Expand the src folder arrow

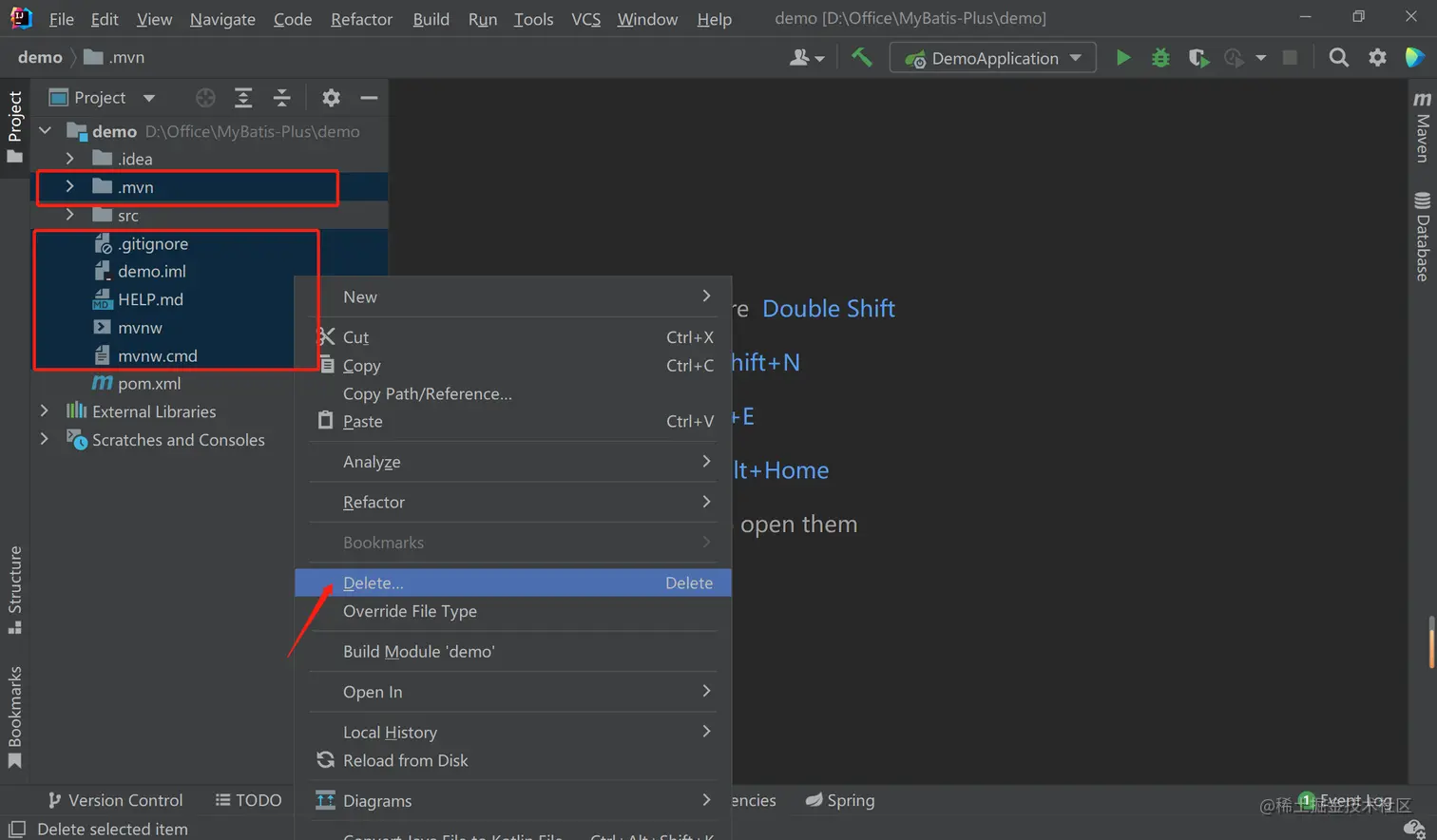[69, 216]
